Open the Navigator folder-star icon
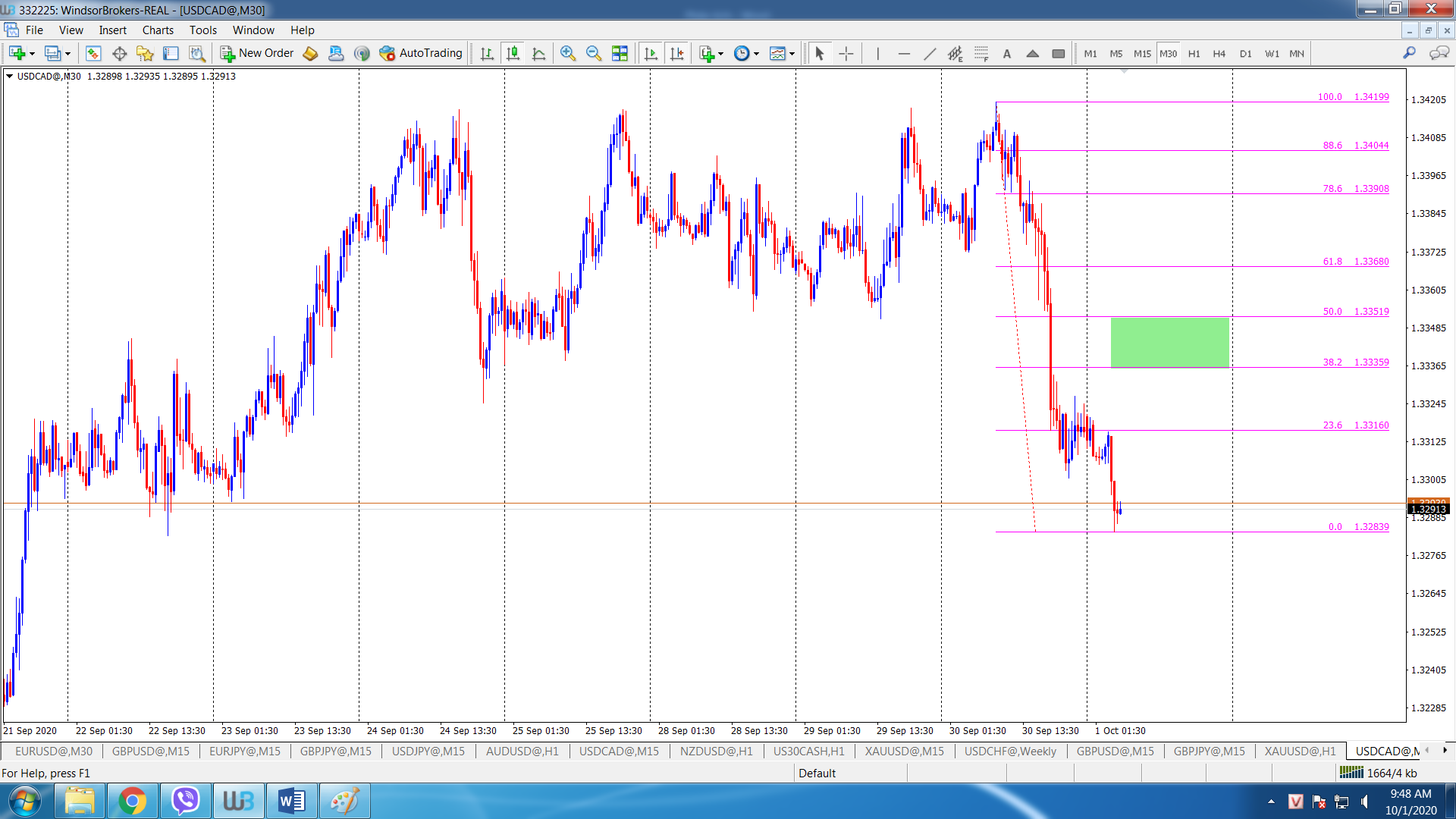Image resolution: width=1456 pixels, height=819 pixels. pos(145,53)
